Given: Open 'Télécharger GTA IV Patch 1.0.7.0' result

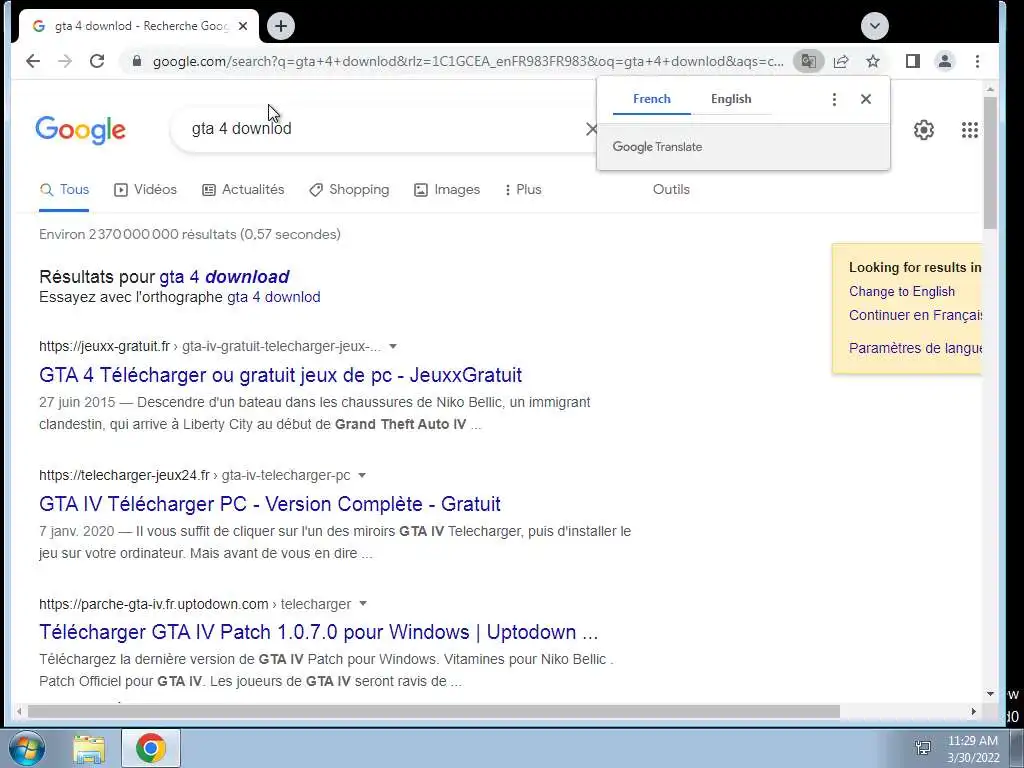Looking at the screenshot, I should click(319, 632).
